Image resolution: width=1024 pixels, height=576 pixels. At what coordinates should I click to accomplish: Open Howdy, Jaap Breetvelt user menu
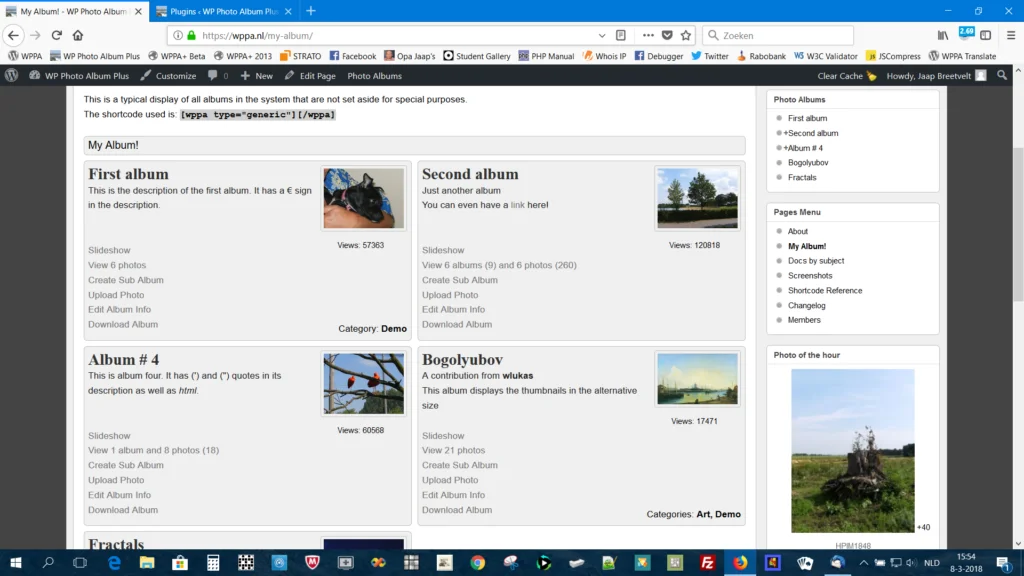coord(936,76)
